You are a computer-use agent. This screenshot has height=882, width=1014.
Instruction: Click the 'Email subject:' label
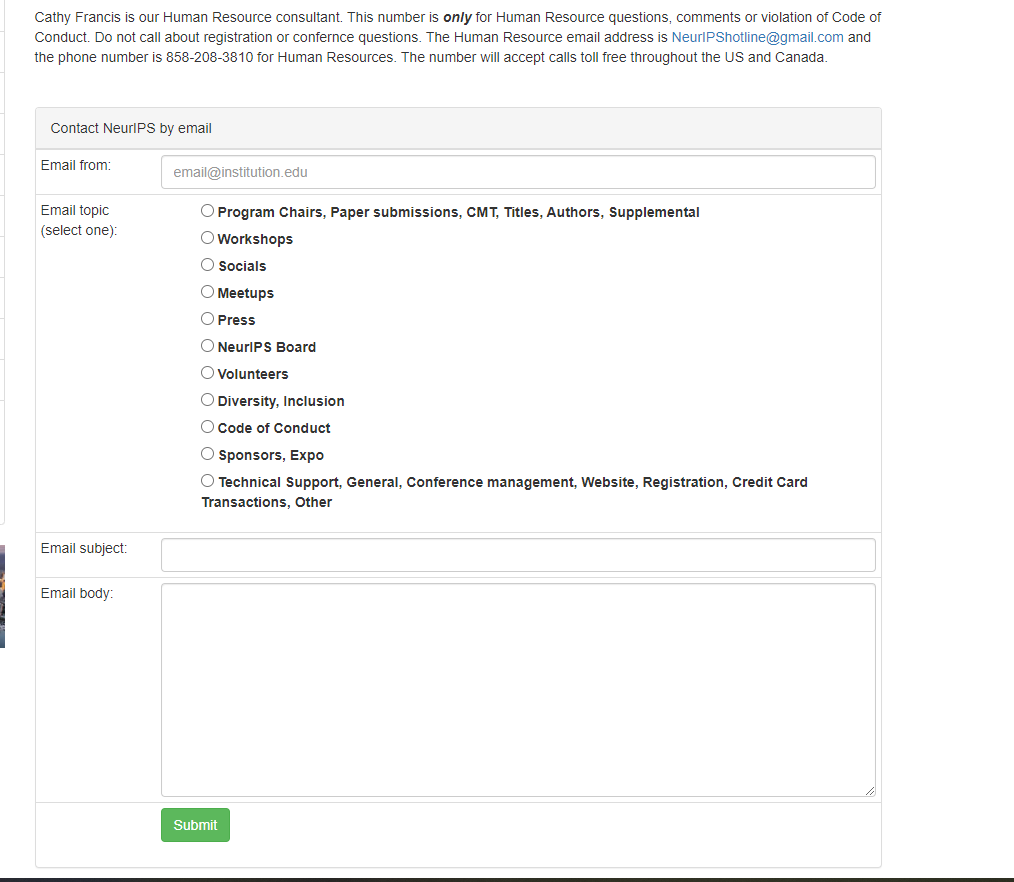click(x=84, y=548)
